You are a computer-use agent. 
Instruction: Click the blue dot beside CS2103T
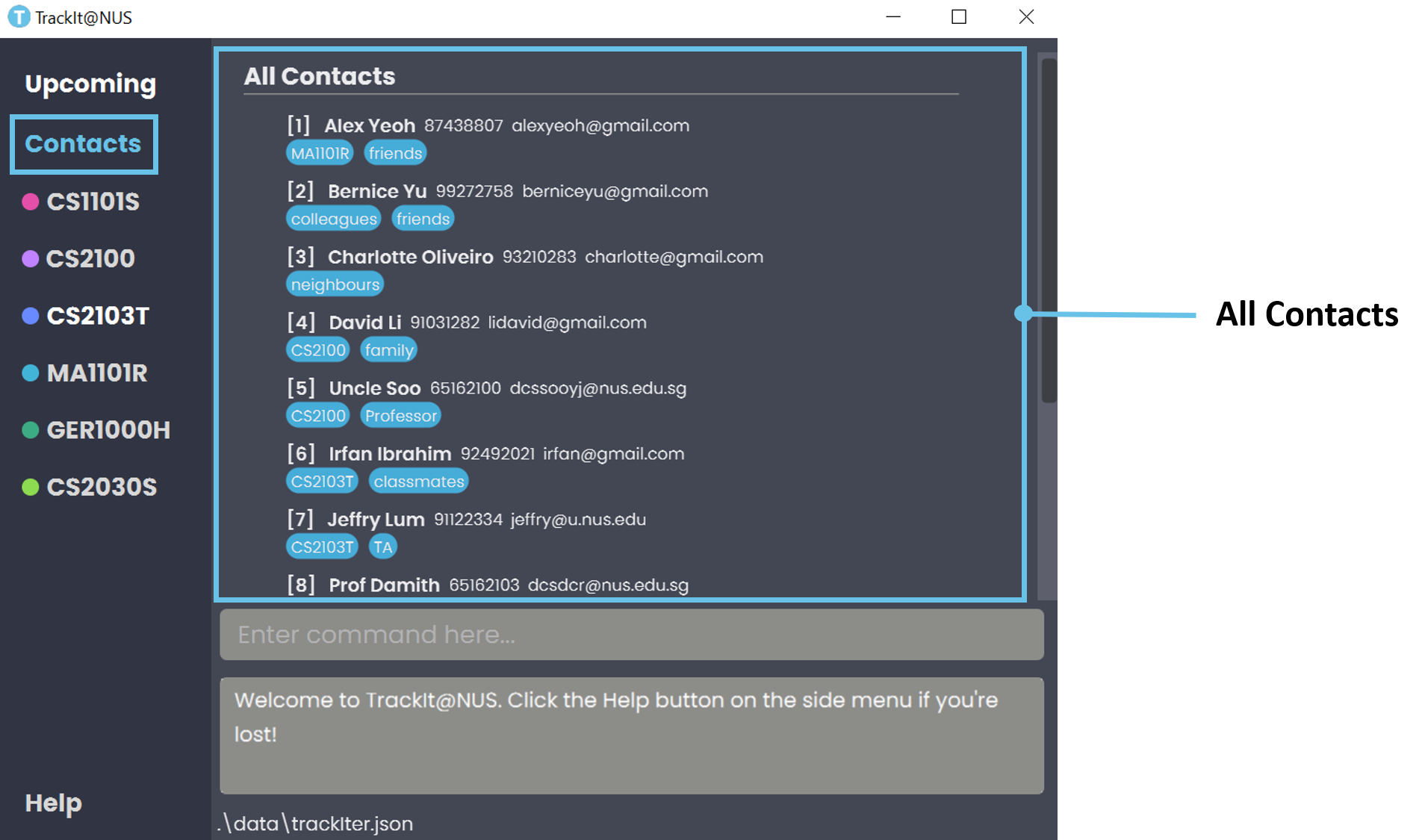[x=31, y=316]
